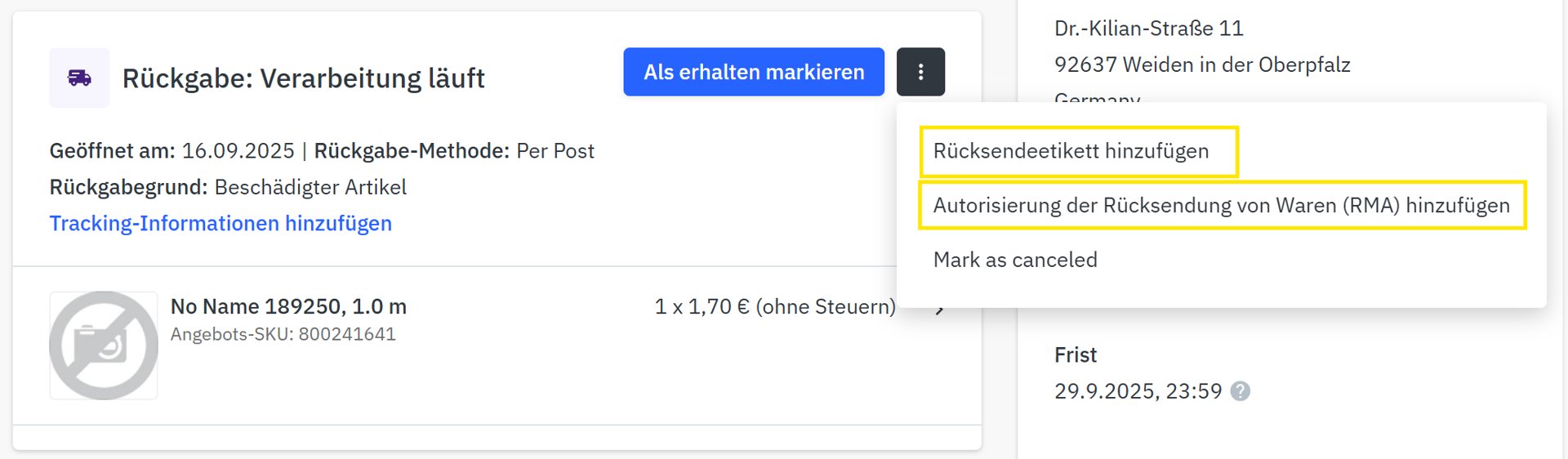Click the return truck status icon
The height and width of the screenshot is (459, 1568).
coord(79,78)
